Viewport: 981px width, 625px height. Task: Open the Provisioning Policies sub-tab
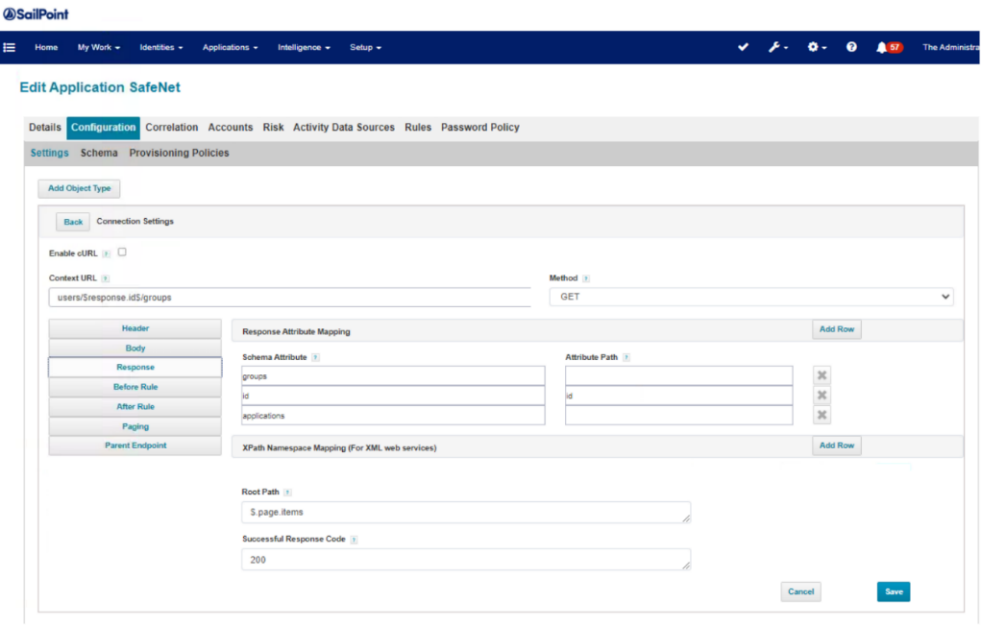[x=179, y=153]
